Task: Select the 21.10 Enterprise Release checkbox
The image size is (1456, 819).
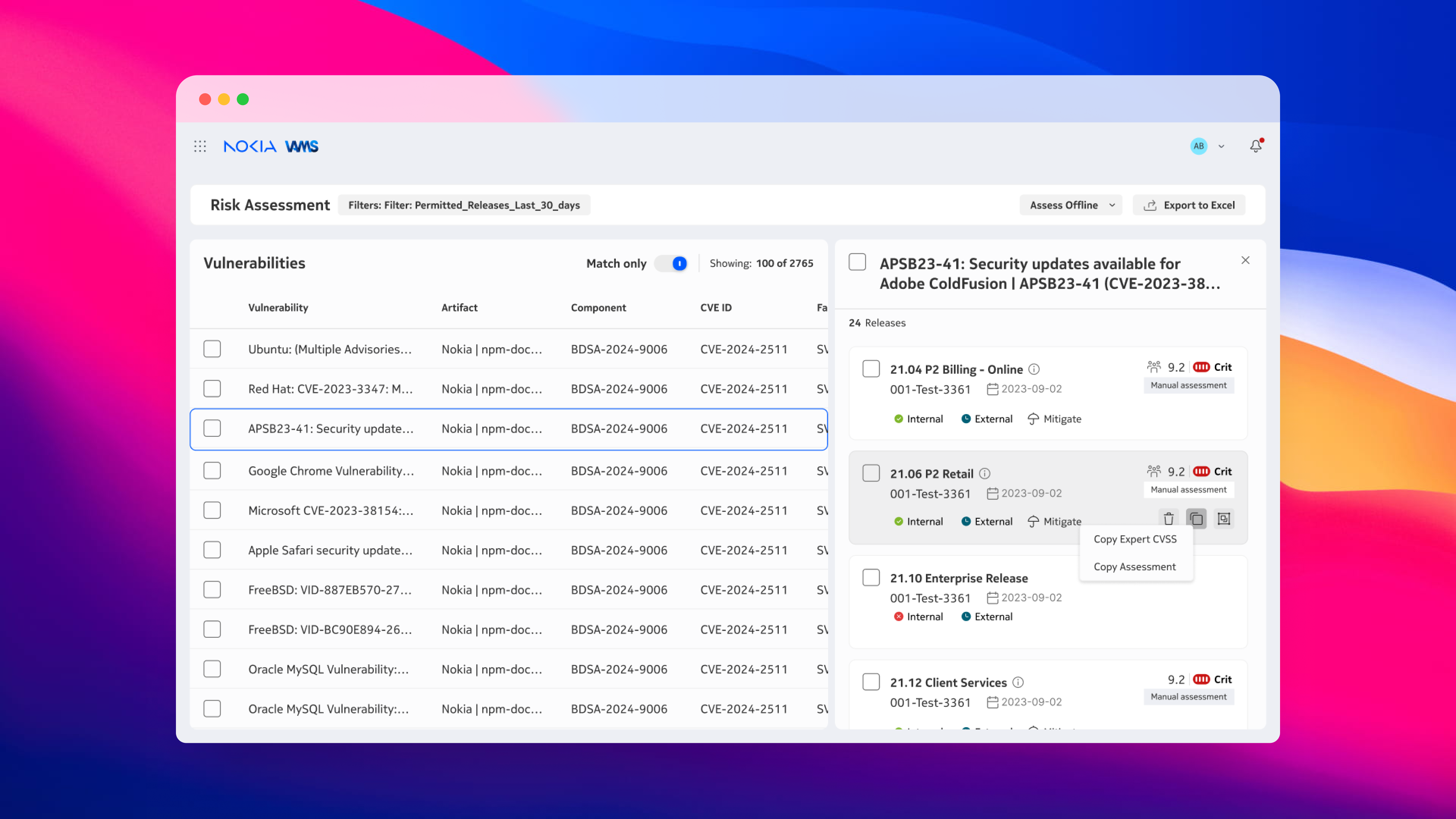Action: [x=871, y=577]
